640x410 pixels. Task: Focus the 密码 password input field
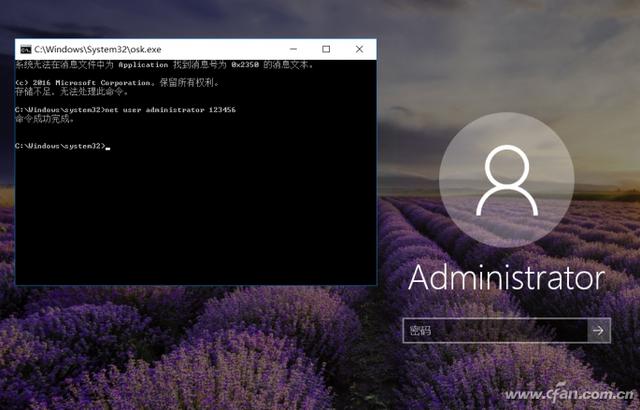[495, 330]
